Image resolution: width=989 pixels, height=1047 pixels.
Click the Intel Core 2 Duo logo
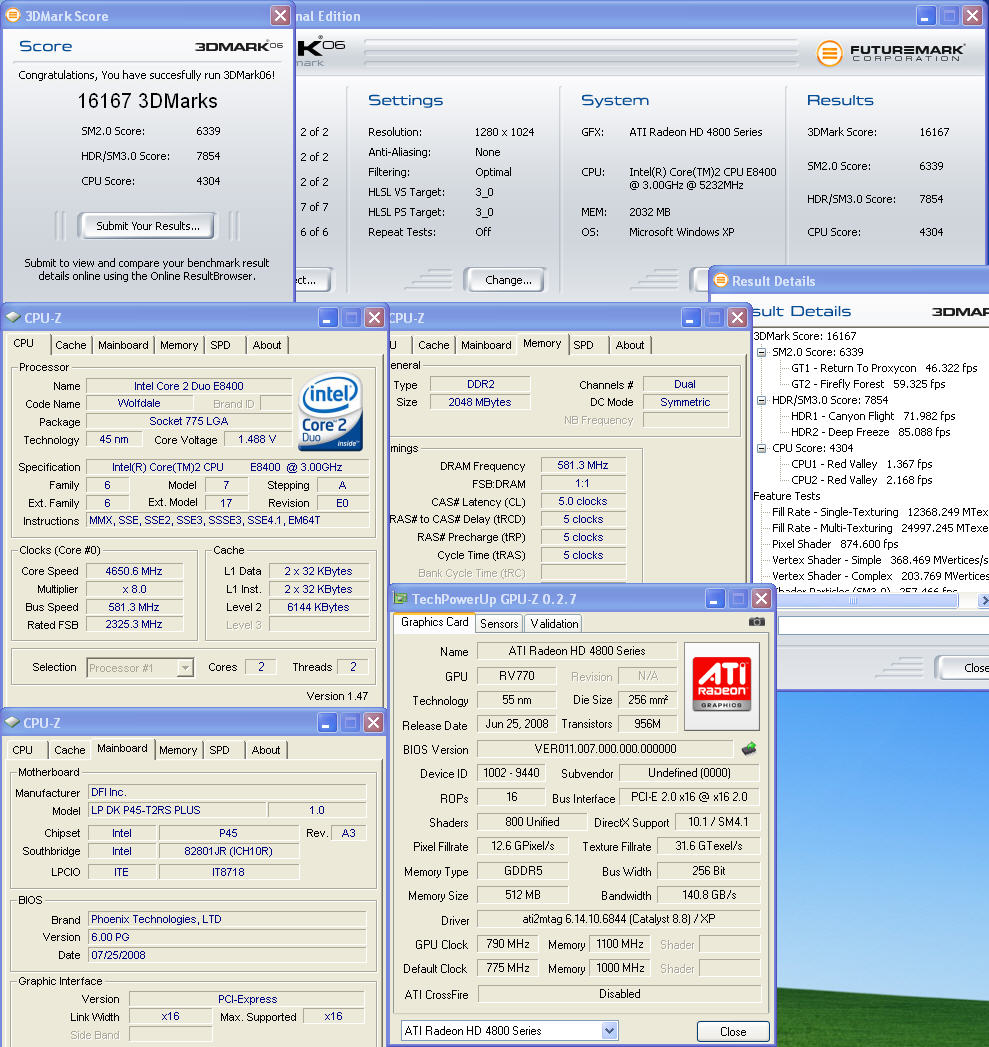(x=332, y=410)
